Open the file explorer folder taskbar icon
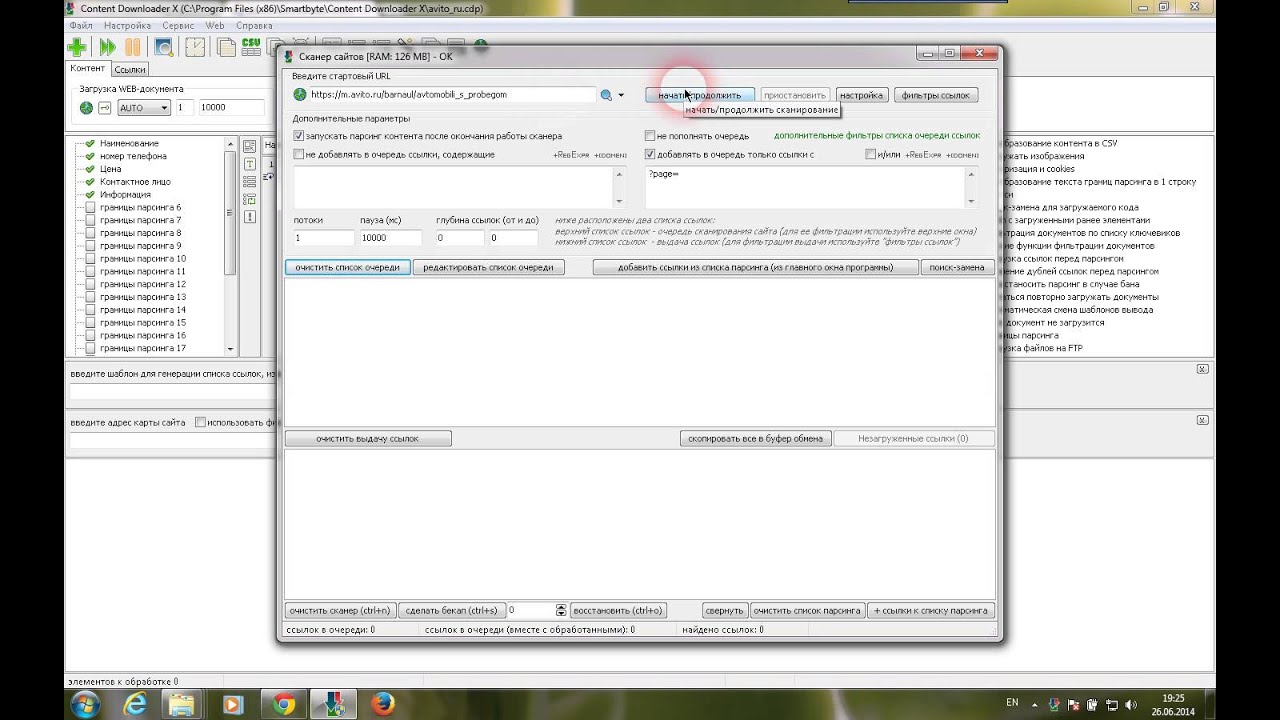 click(x=183, y=704)
